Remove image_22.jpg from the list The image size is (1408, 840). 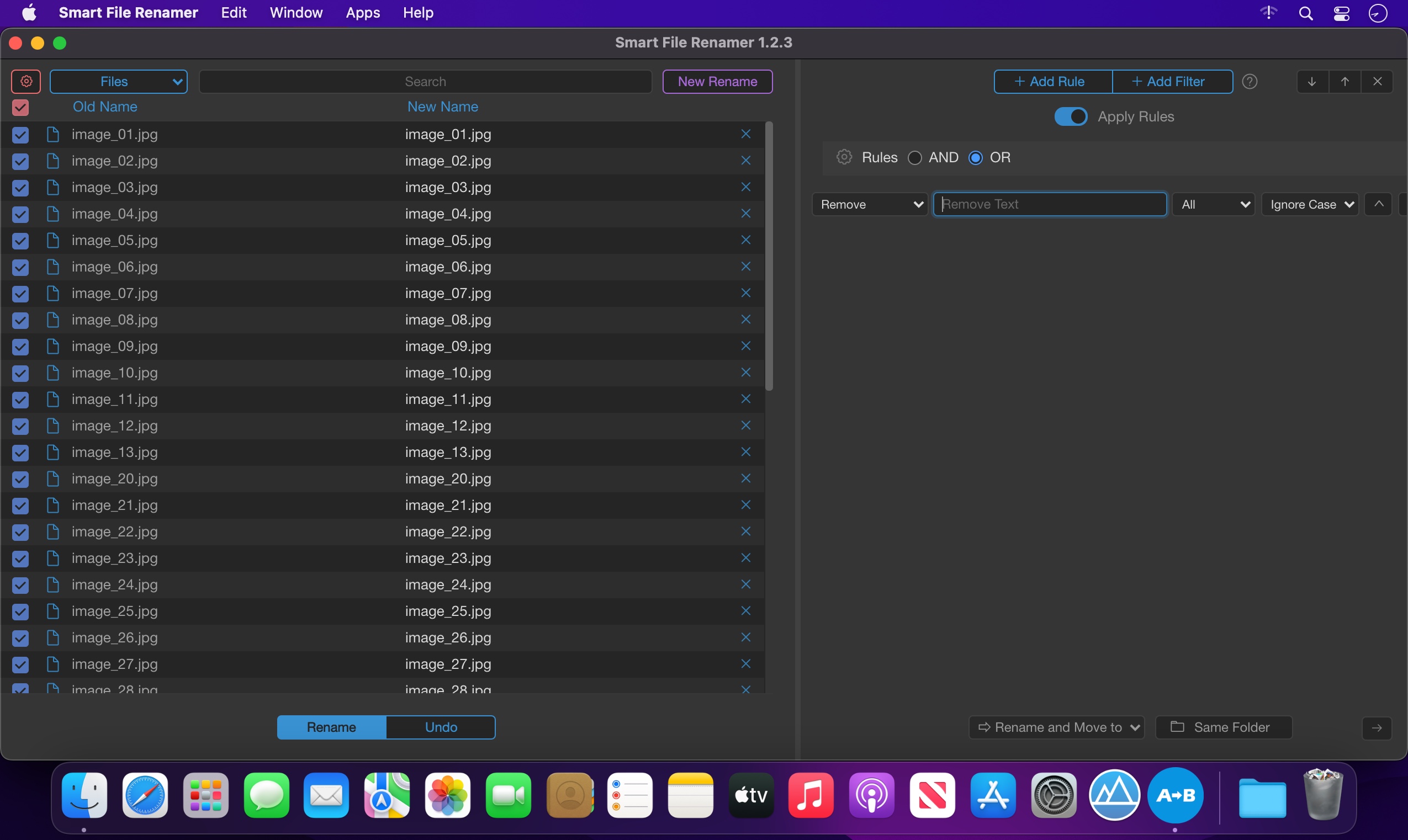tap(745, 531)
